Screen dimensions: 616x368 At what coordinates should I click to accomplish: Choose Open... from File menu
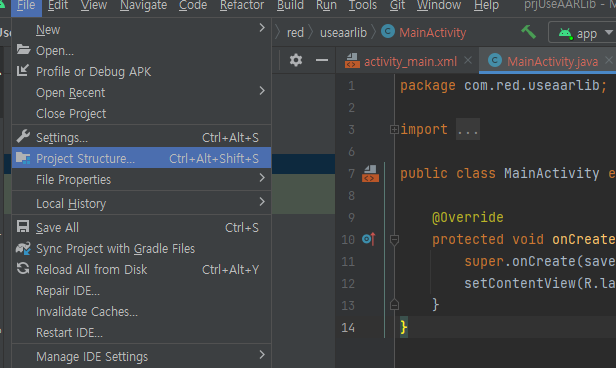[141, 51]
